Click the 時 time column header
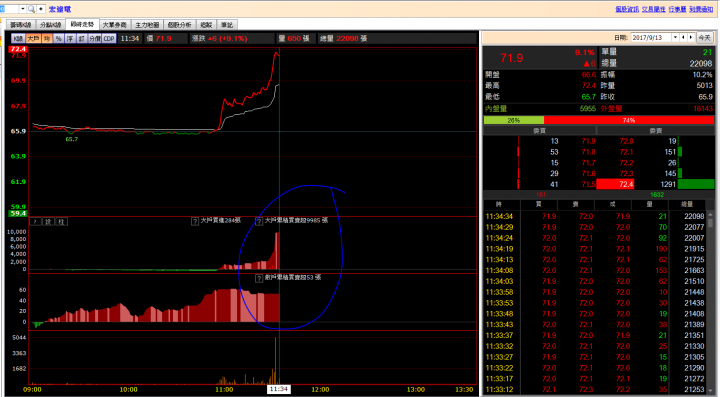This screenshot has width=720, height=397. pyautogui.click(x=500, y=204)
